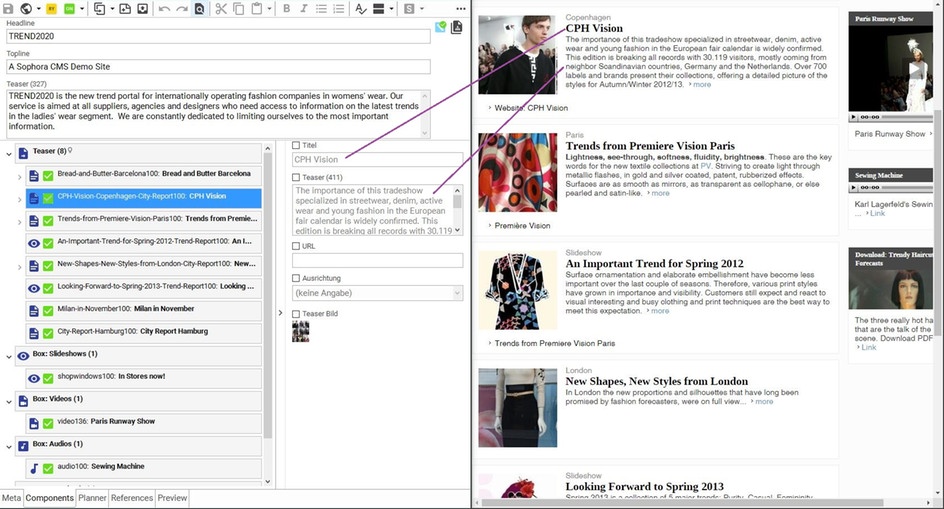Expand the Trends-from-Premiere-Vision-Paris100 row
The image size is (944, 509).
tap(19, 222)
